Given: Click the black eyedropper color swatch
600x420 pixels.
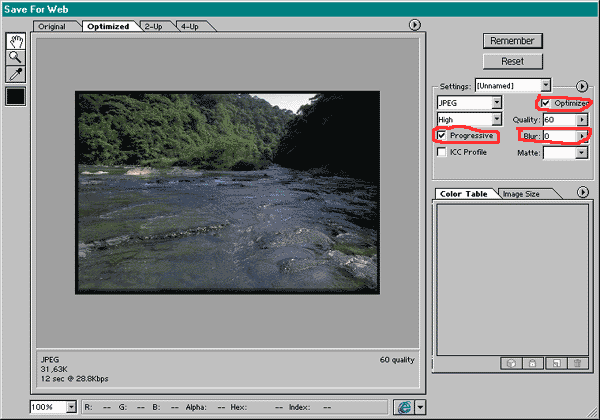Looking at the screenshot, I should (x=16, y=96).
